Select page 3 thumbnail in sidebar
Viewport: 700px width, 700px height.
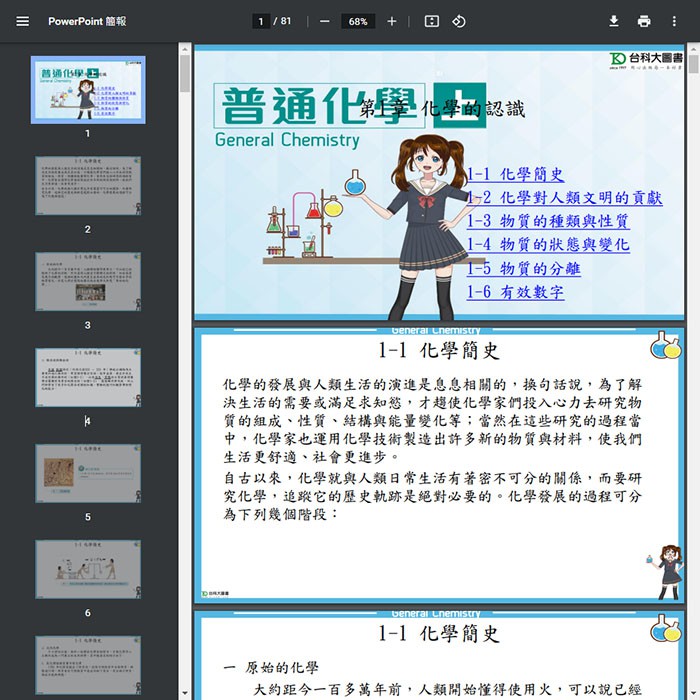coord(88,281)
